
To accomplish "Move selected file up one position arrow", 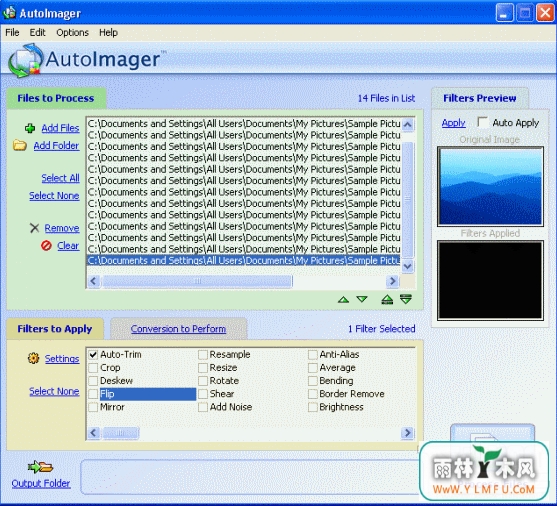I will (x=343, y=300).
